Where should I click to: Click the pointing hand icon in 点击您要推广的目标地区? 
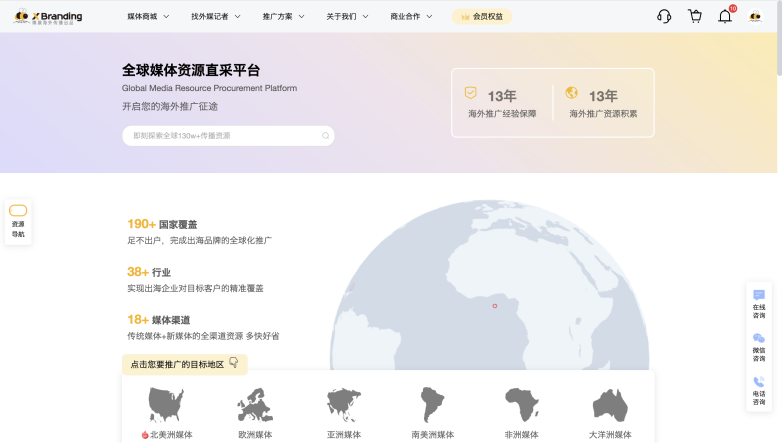point(233,363)
